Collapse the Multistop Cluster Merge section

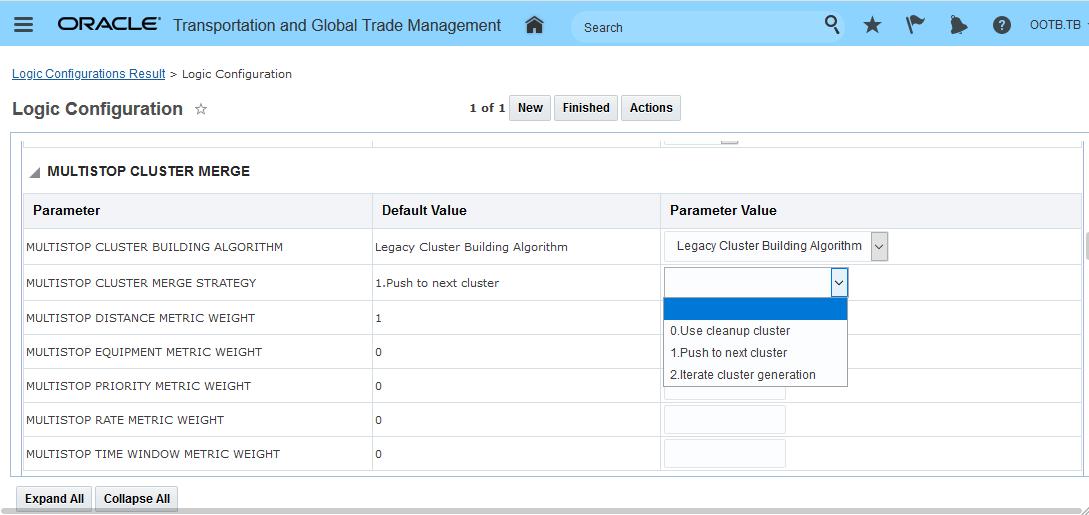click(35, 172)
